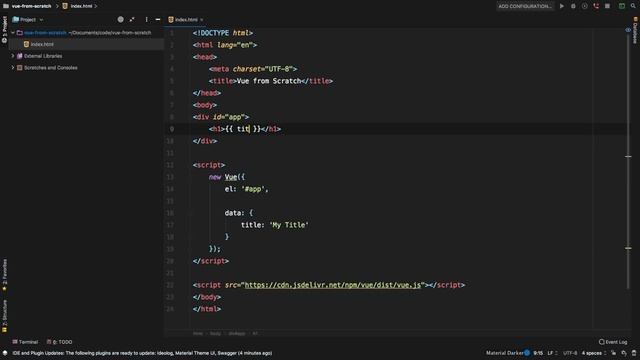Click the project folder icon in the breadcrumb bar
640x360 pixels.
pos(6,6)
